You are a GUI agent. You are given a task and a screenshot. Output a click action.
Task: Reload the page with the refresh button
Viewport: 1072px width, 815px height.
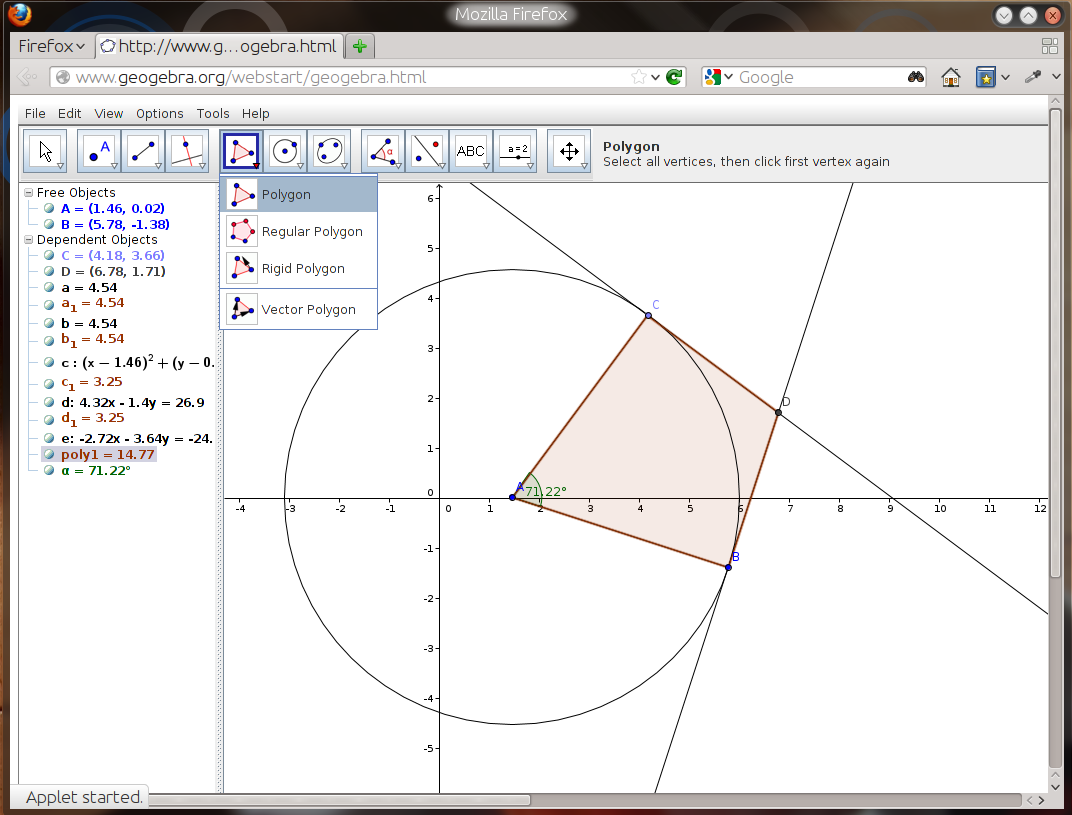(674, 77)
